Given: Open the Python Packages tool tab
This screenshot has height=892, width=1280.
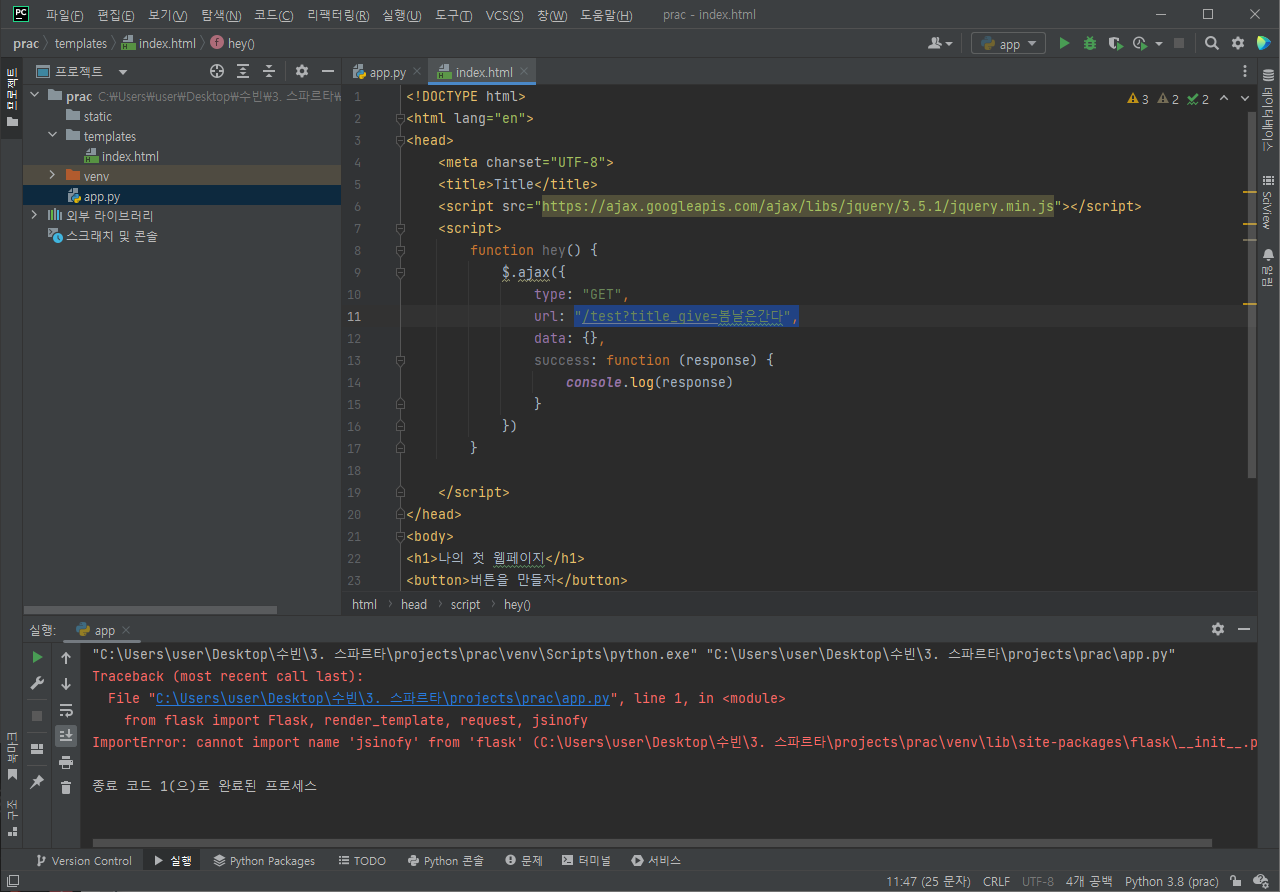Looking at the screenshot, I should coord(264,861).
